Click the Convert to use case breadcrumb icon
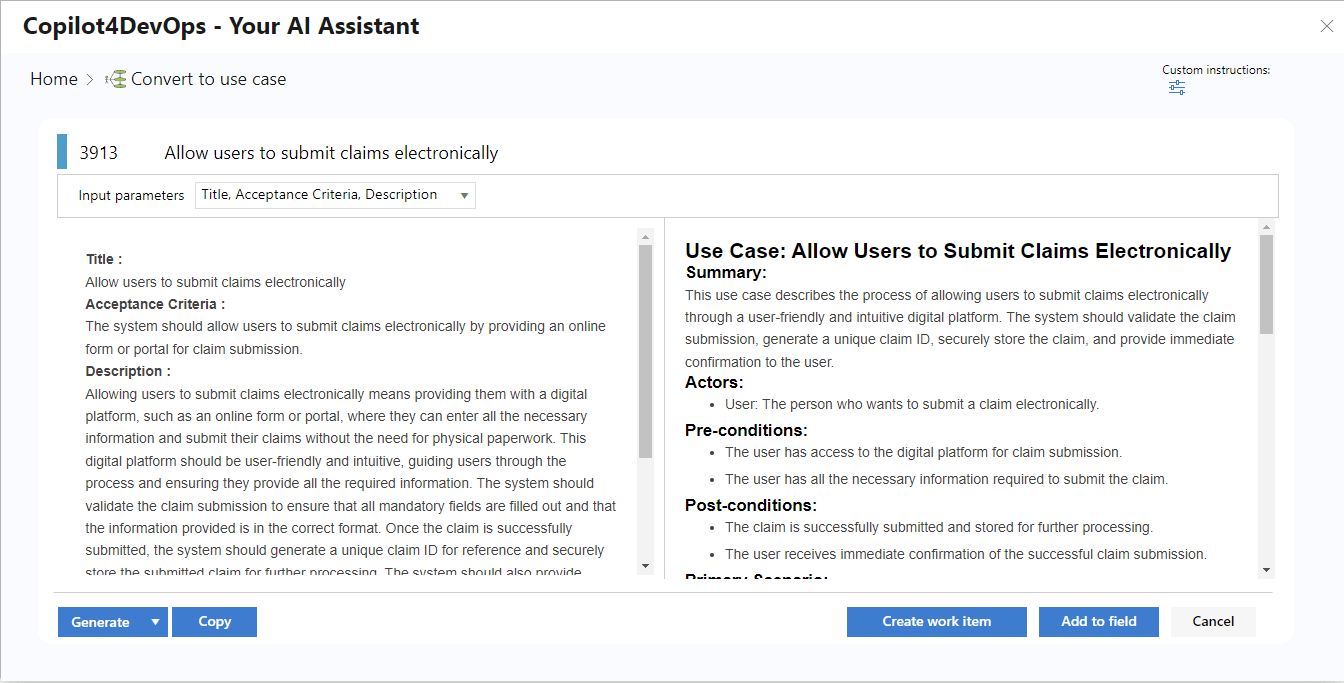The height and width of the screenshot is (683, 1344). point(116,79)
